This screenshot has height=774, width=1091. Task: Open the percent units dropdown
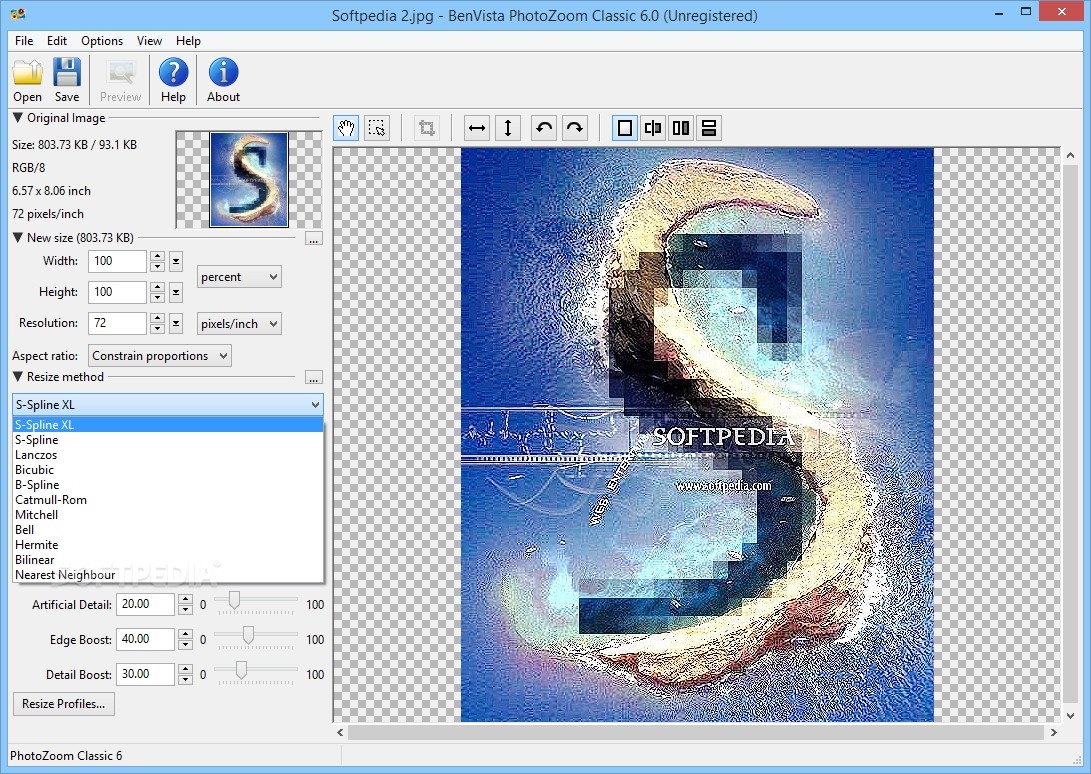(239, 277)
